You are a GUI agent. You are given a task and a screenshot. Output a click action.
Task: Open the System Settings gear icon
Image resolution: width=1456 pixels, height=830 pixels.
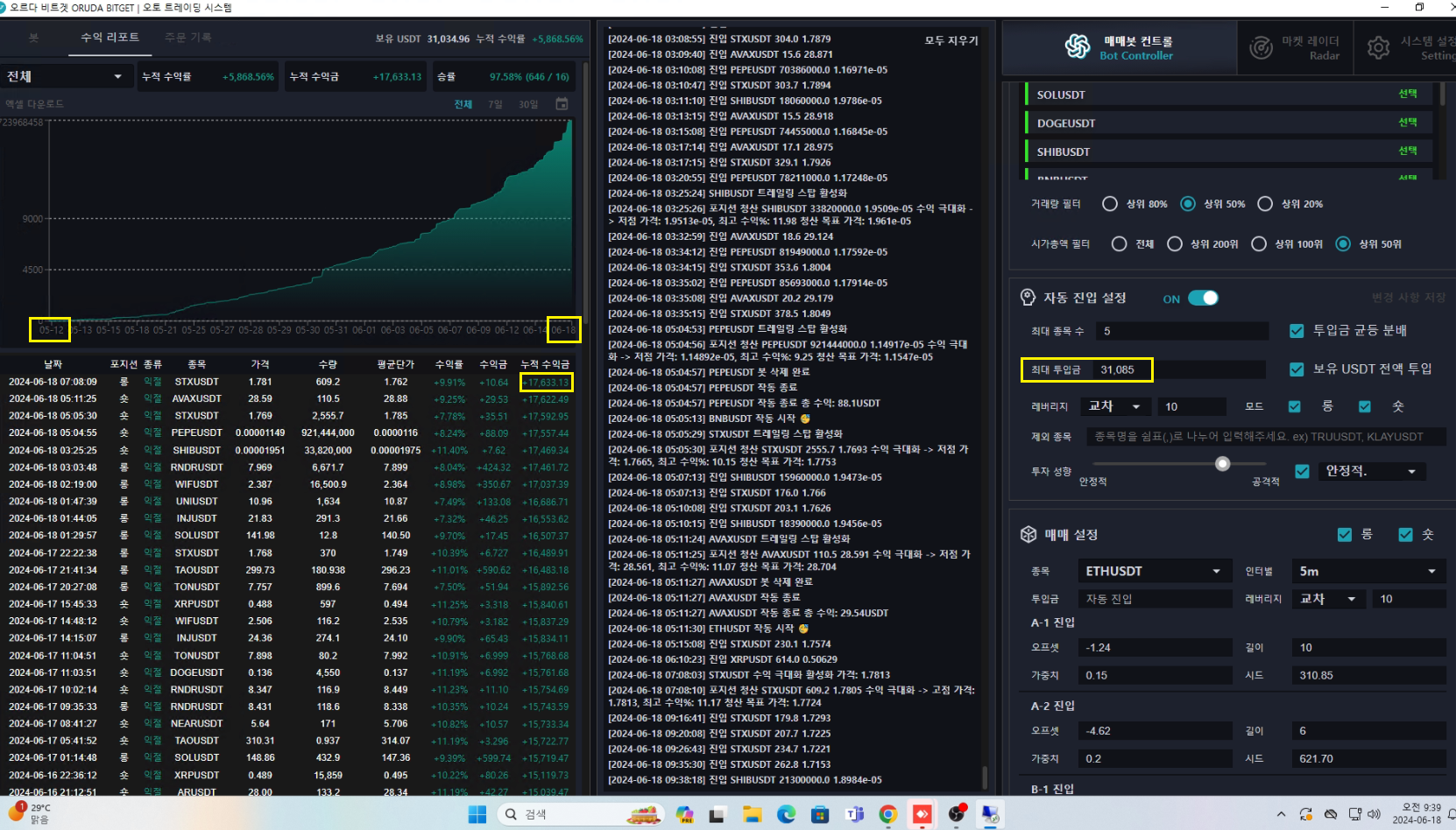click(1378, 47)
